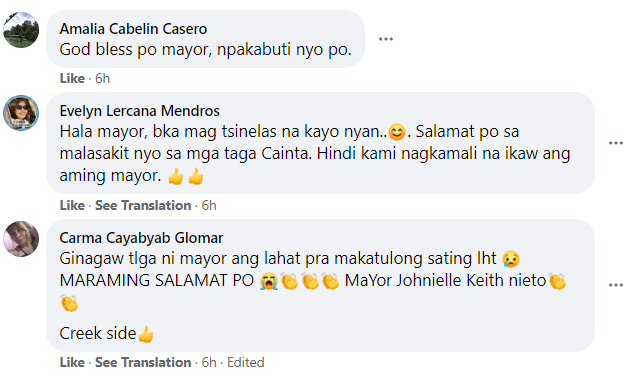Open 6h timestamp on Evelyn's comment
Screen dimensions: 631x376
(x=209, y=205)
